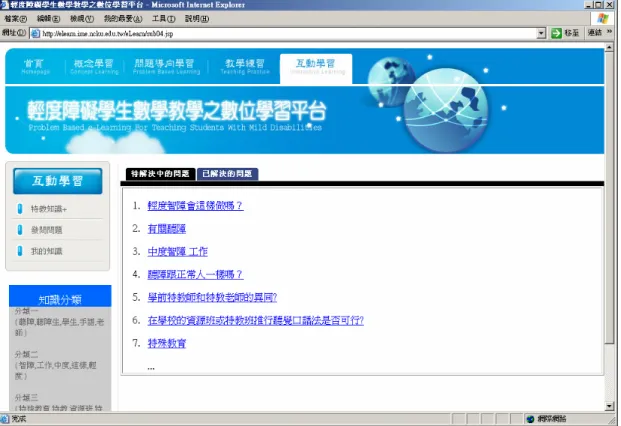Open question 7 特殊教育
Screen dimensions: 621x426
[x=167, y=343]
